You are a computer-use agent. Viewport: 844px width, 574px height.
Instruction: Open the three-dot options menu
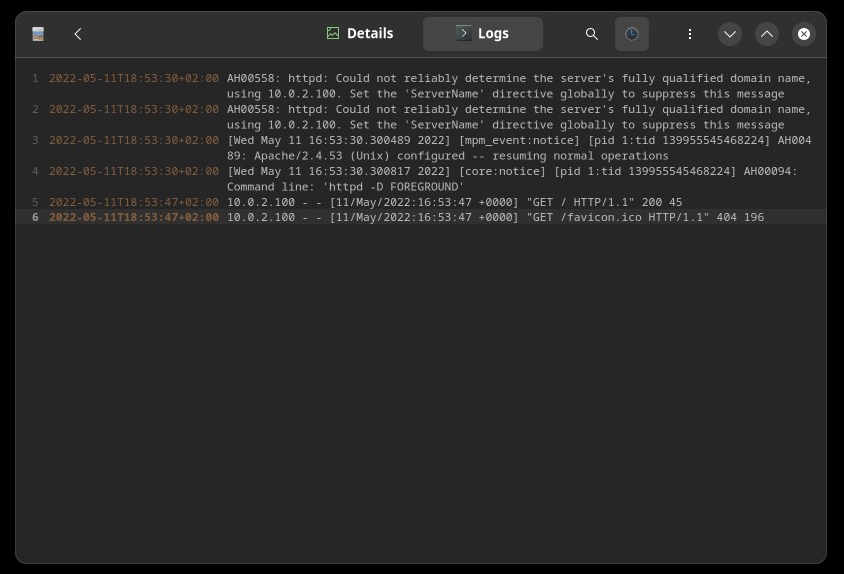point(690,34)
